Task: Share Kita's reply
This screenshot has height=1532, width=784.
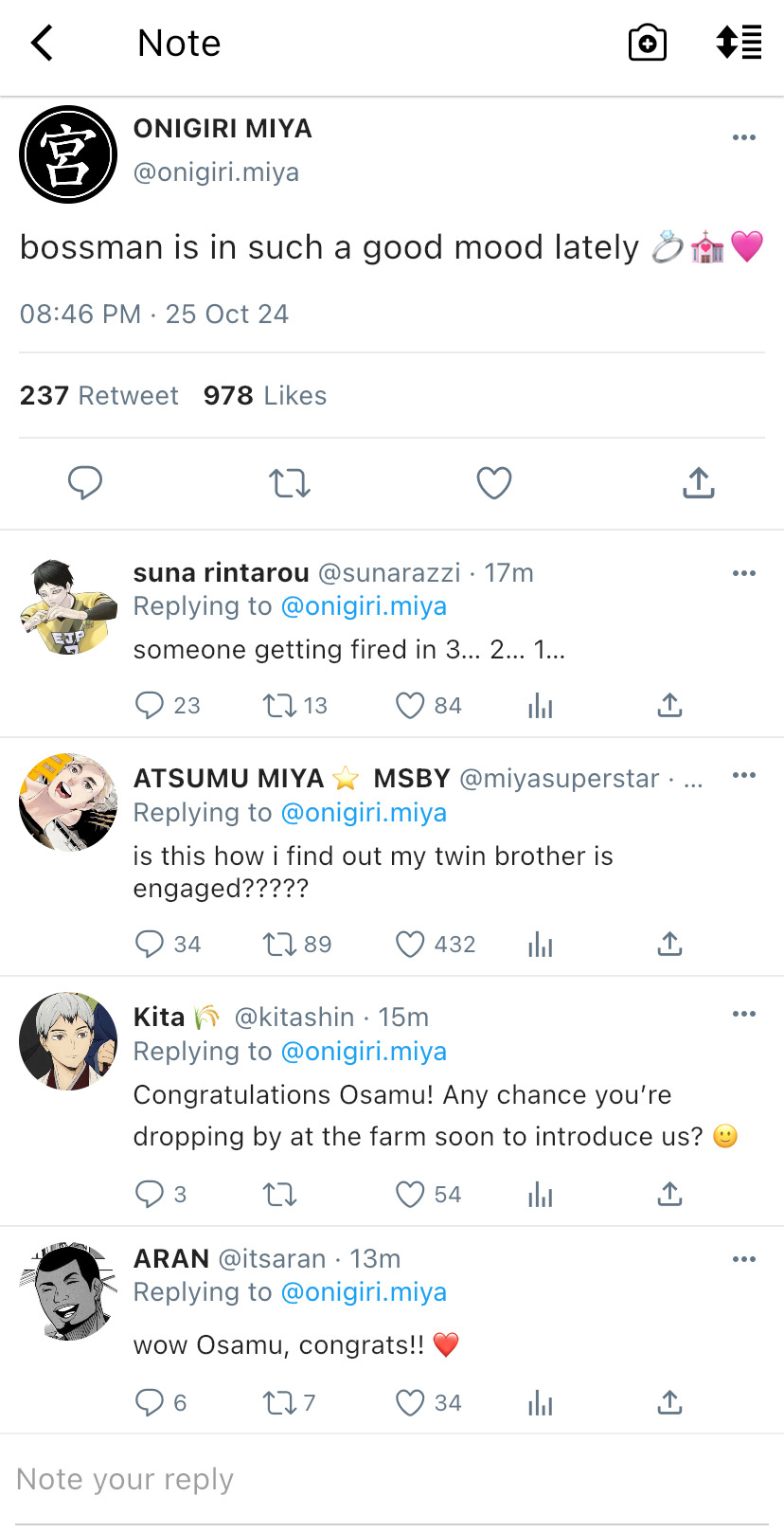Action: click(x=669, y=1195)
